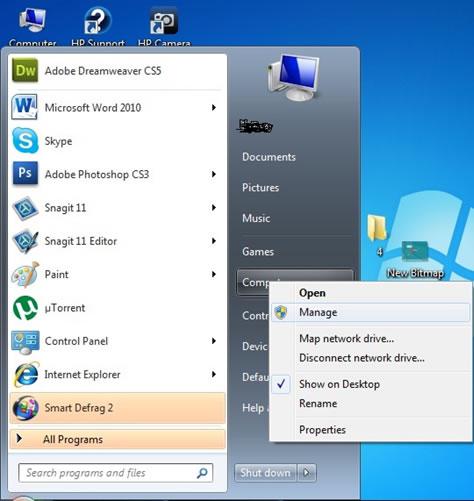
Task: Select the Computer desktop shortcut icon
Action: (32, 20)
